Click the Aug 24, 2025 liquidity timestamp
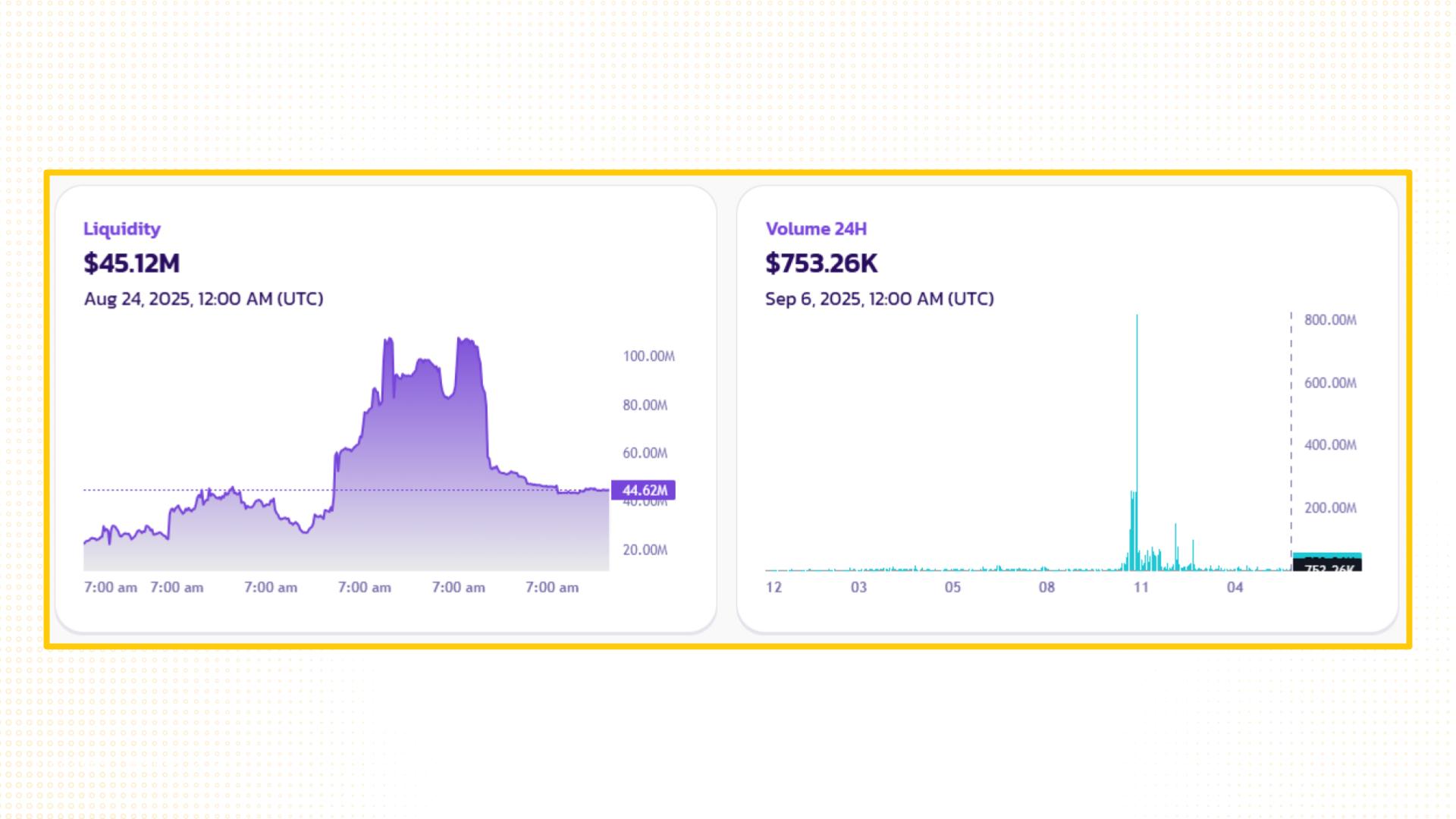 tap(203, 299)
